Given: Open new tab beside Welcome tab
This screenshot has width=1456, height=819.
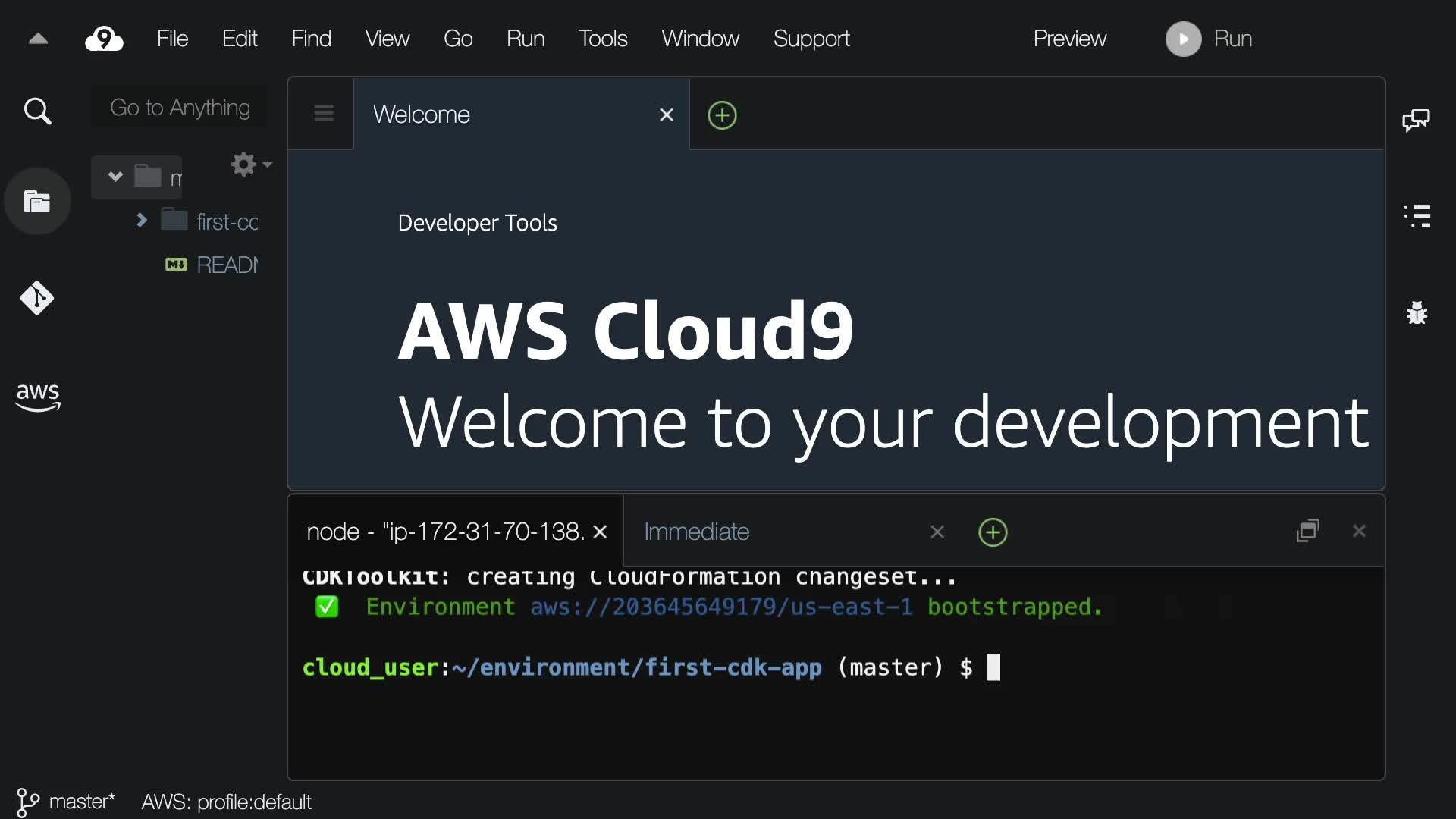Looking at the screenshot, I should [722, 115].
